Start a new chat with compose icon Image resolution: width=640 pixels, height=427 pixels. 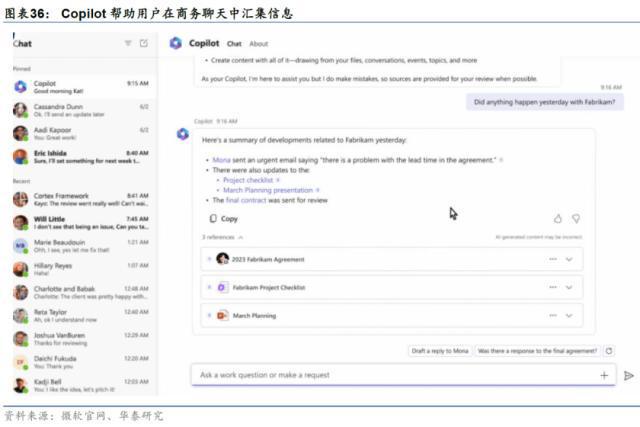tap(144, 44)
